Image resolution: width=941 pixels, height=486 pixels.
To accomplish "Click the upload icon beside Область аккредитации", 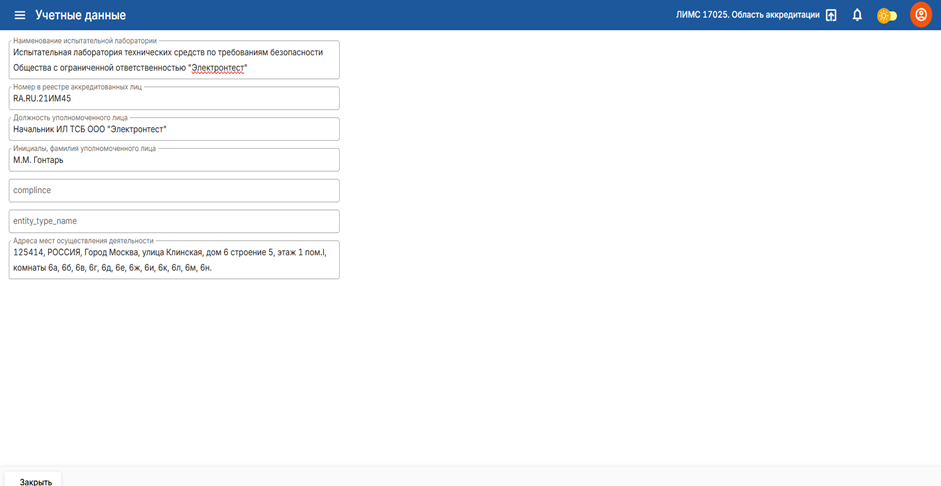I will [x=831, y=15].
